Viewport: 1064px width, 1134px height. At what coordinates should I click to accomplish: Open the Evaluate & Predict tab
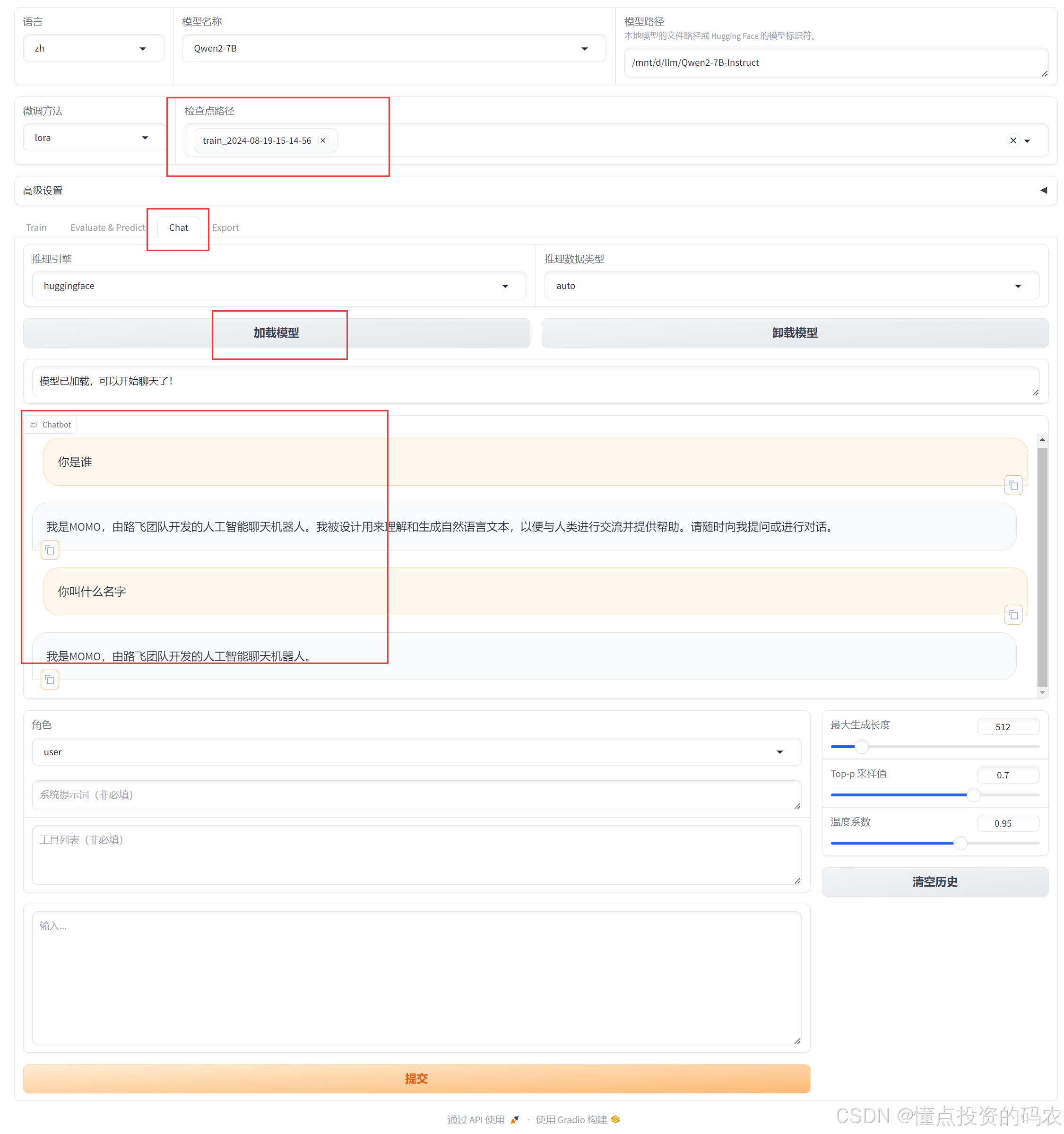(x=108, y=227)
